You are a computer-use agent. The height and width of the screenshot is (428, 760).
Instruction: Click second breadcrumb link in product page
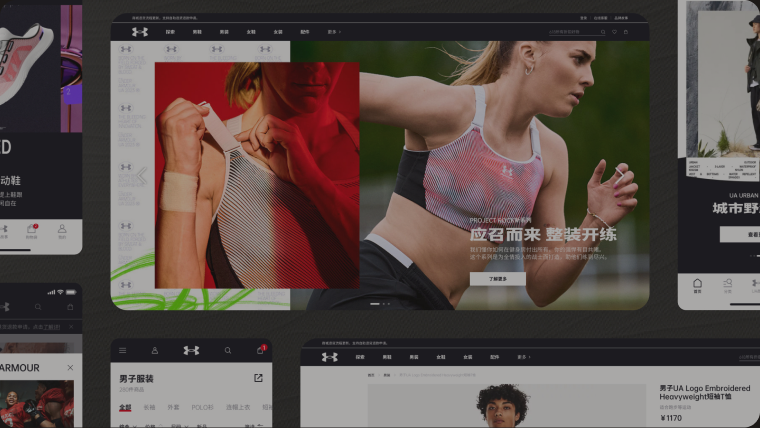click(387, 375)
